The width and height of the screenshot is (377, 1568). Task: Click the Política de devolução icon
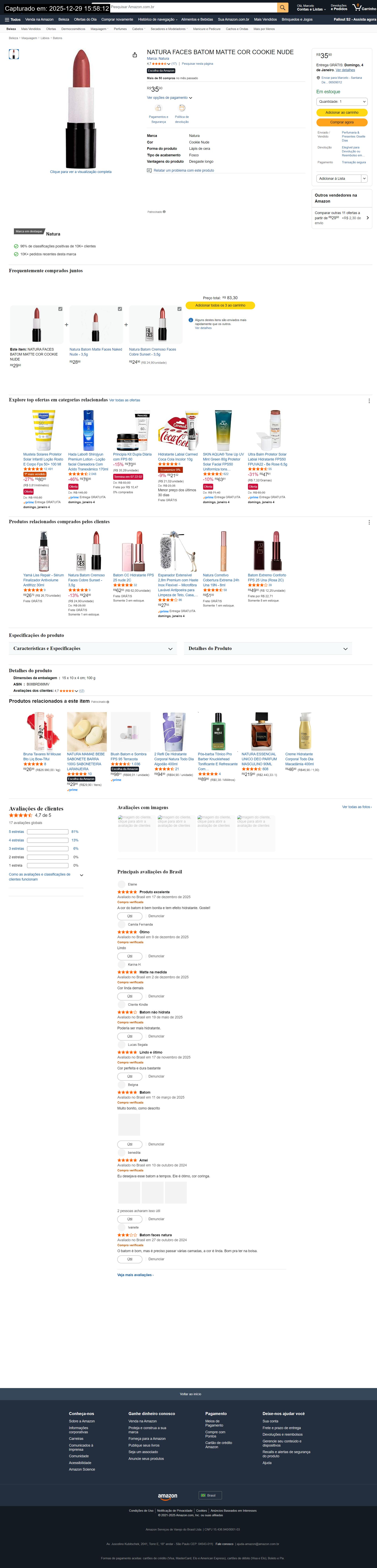[181, 108]
